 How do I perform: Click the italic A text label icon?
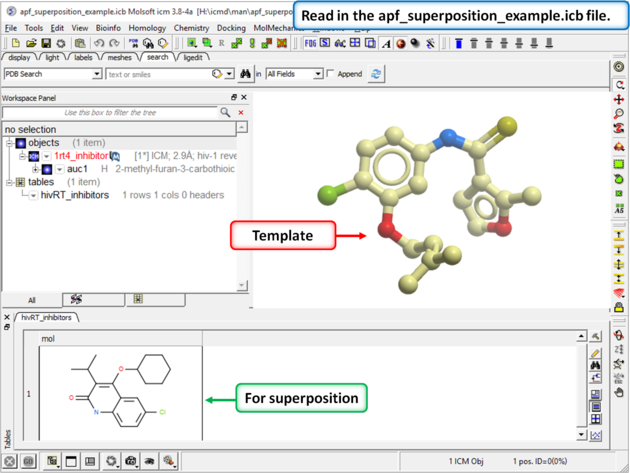tap(386, 44)
